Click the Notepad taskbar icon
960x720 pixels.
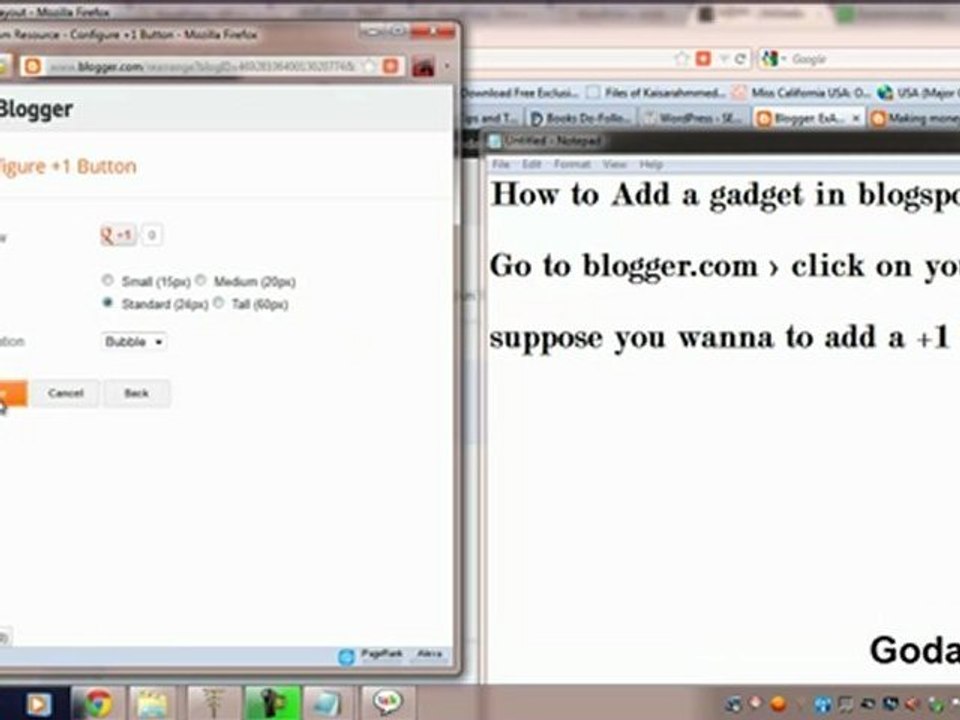(x=327, y=704)
